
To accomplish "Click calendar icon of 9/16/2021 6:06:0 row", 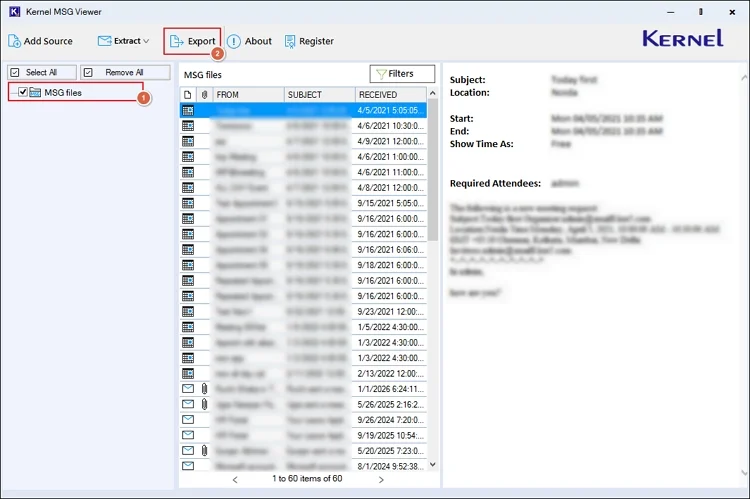I will [188, 249].
